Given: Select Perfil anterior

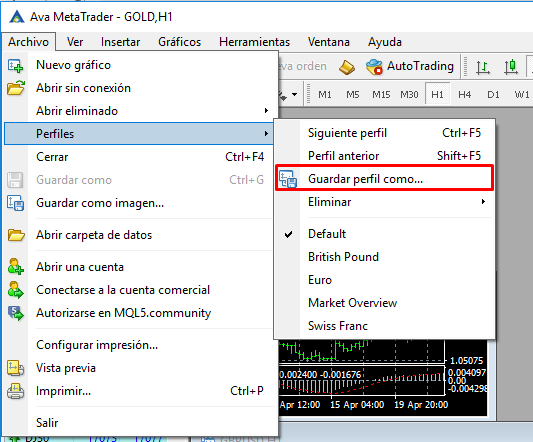Looking at the screenshot, I should [x=384, y=156].
